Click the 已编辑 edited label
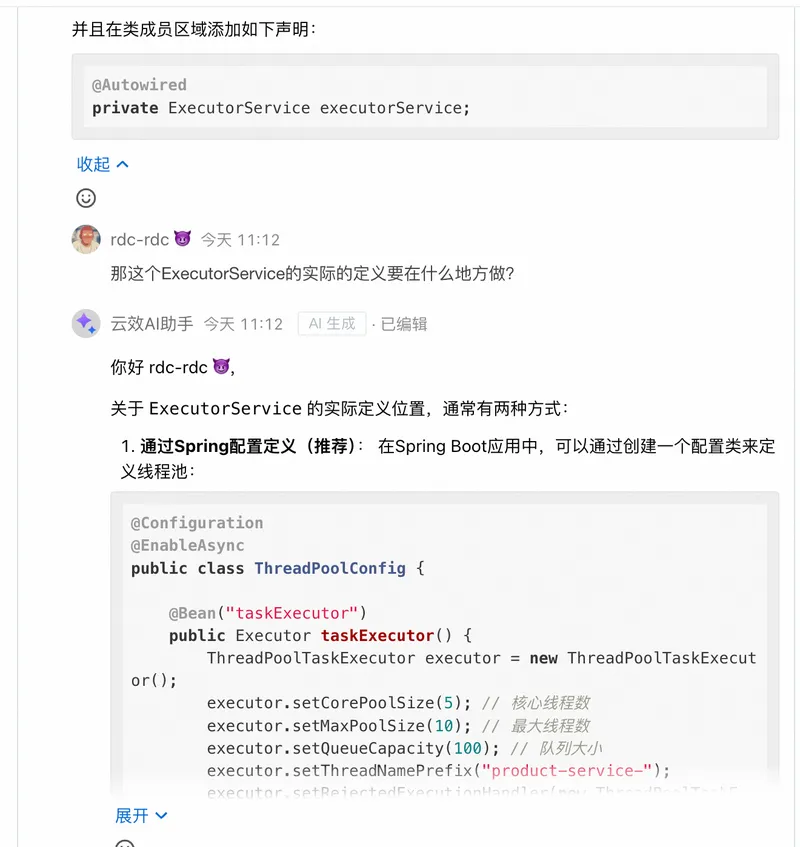This screenshot has height=847, width=800. (x=404, y=324)
